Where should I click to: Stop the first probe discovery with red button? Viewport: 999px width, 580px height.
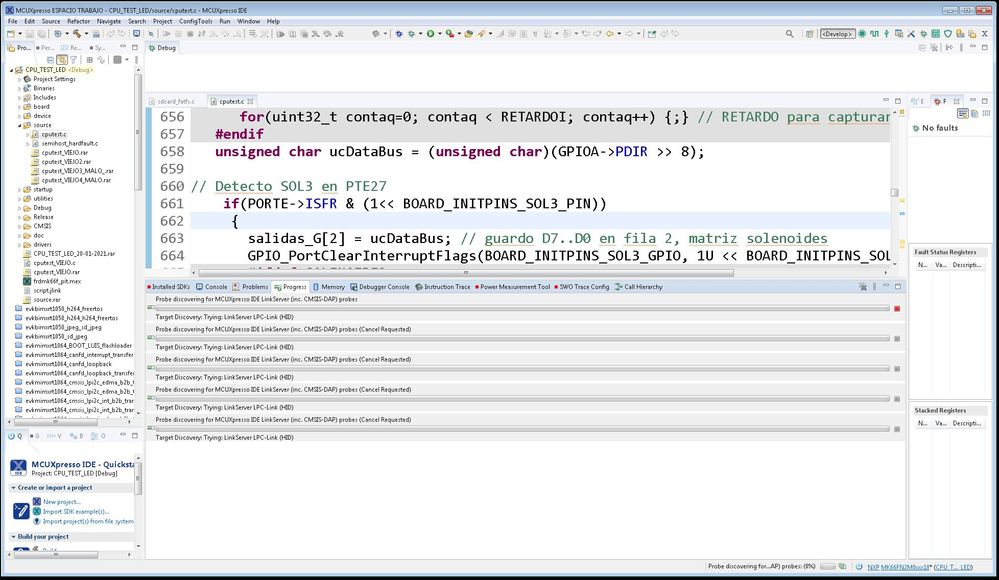[897, 308]
